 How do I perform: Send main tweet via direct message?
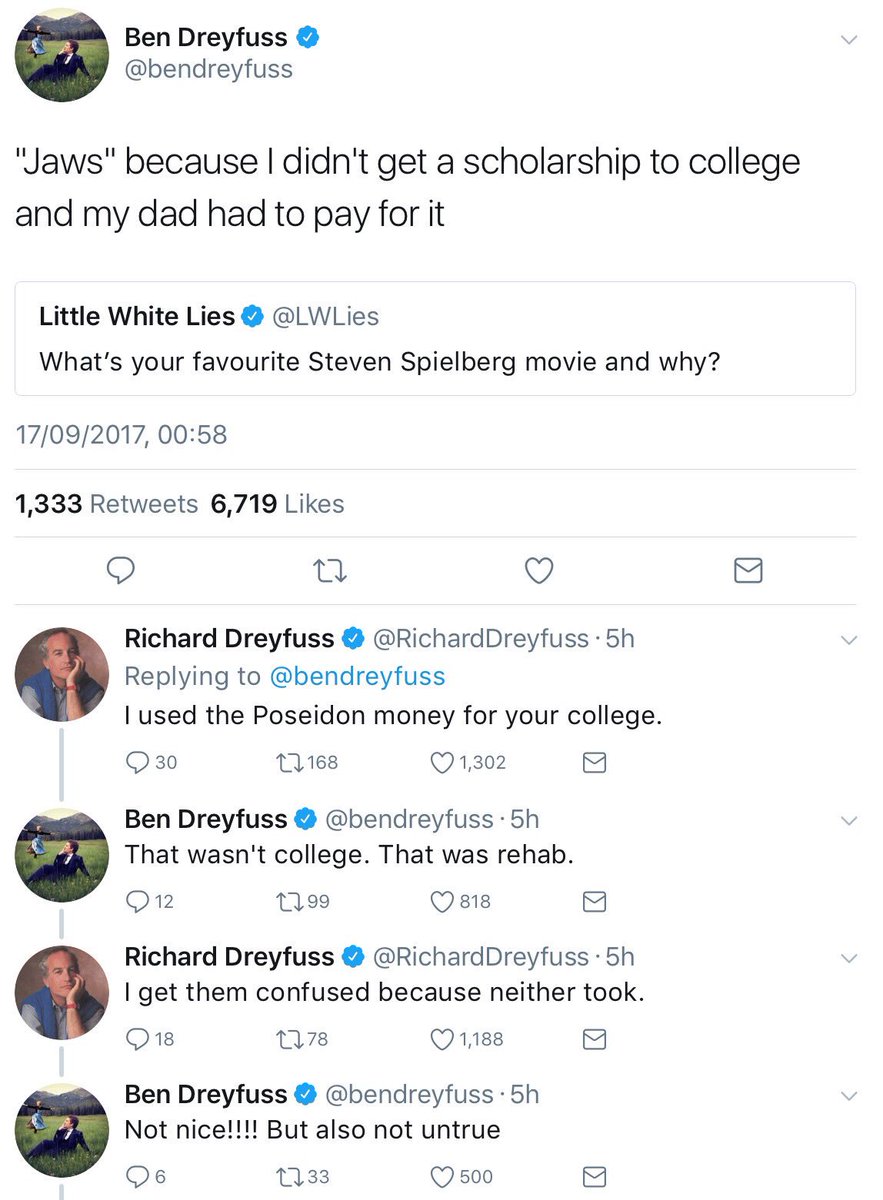(x=748, y=570)
